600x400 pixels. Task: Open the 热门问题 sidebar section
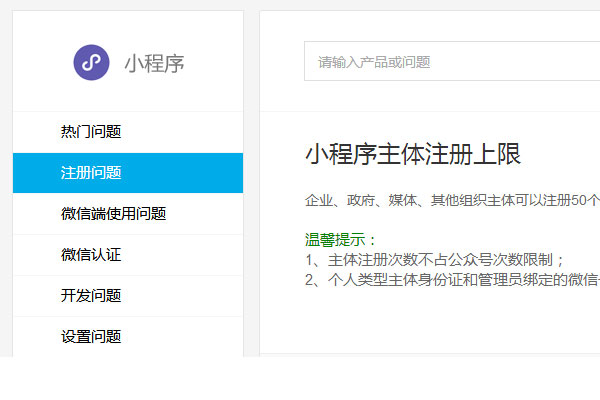point(128,132)
